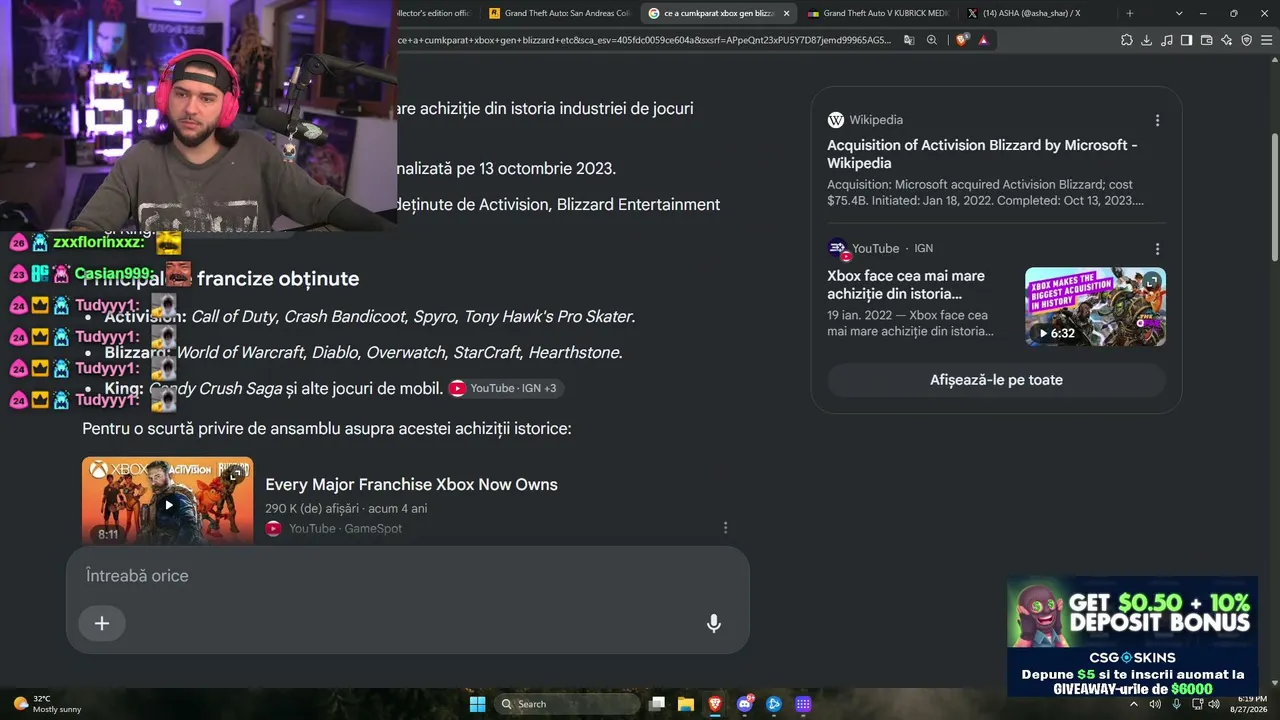Click the 'Principalele francize obținute' heading

coord(220,278)
